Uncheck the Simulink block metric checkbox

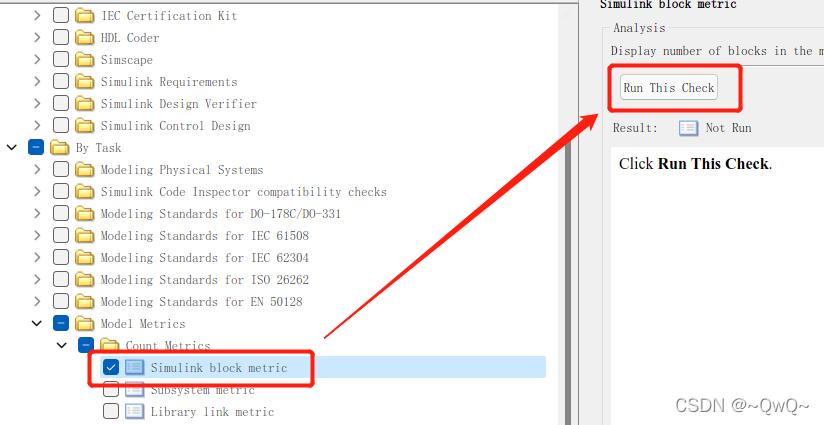coord(111,367)
